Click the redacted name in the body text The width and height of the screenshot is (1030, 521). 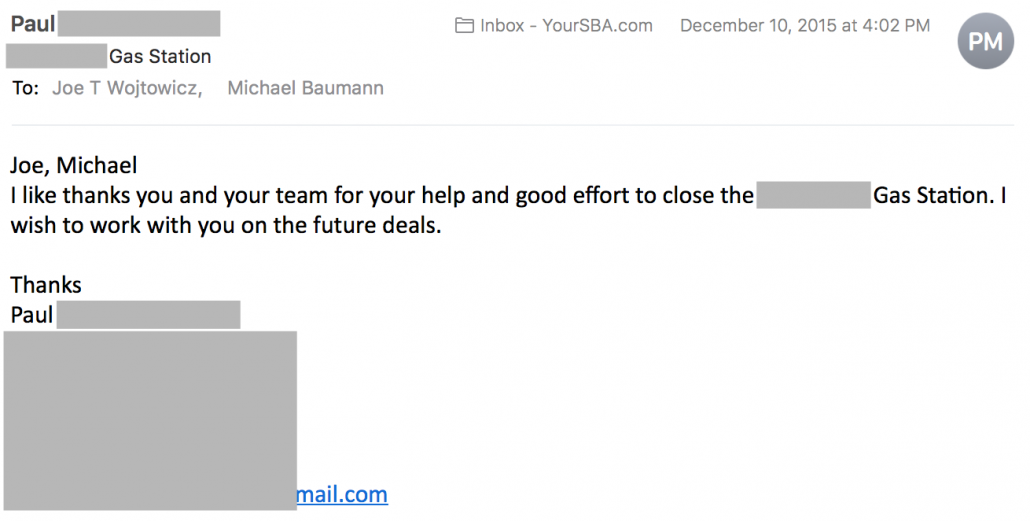(x=813, y=195)
